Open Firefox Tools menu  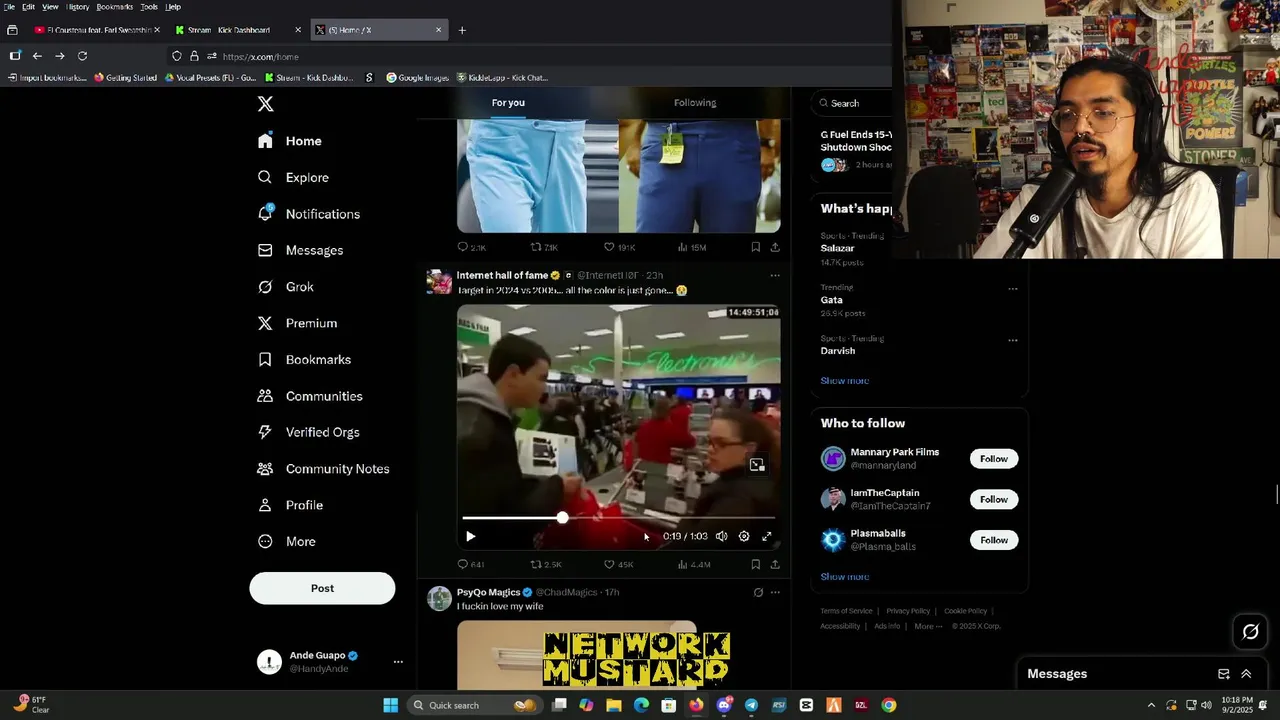click(149, 7)
